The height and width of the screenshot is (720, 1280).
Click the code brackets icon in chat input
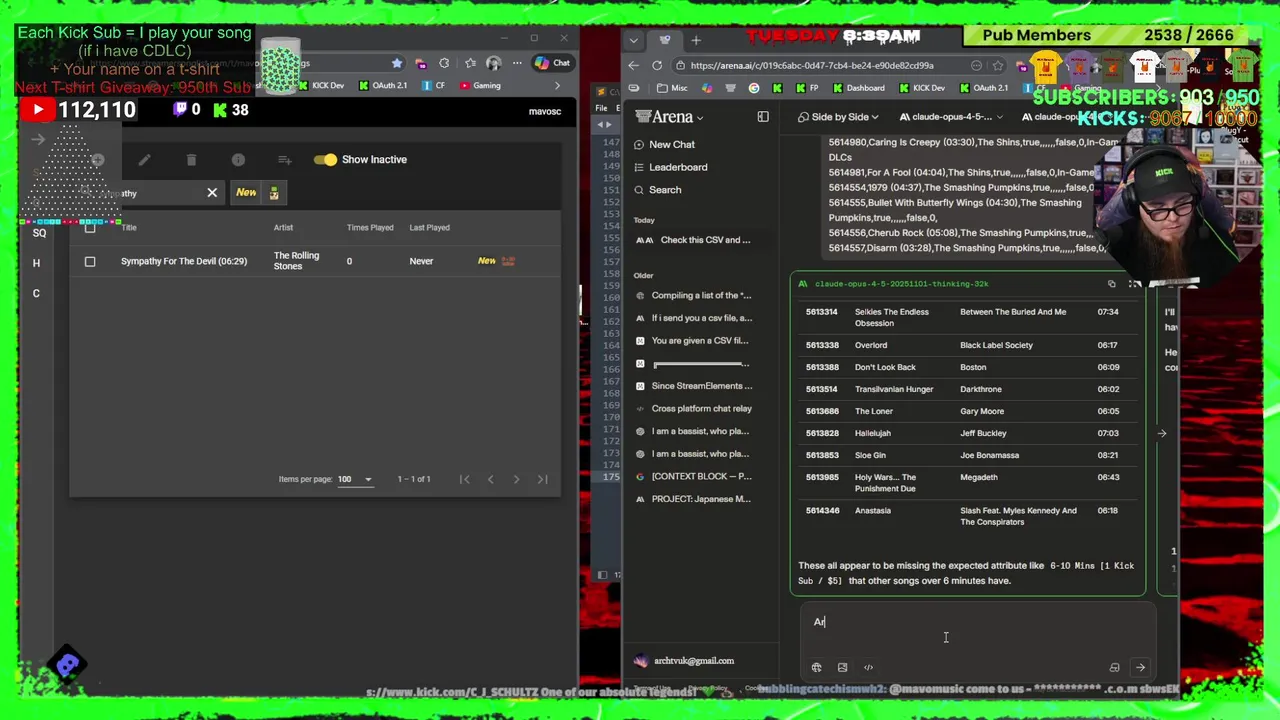coord(868,668)
